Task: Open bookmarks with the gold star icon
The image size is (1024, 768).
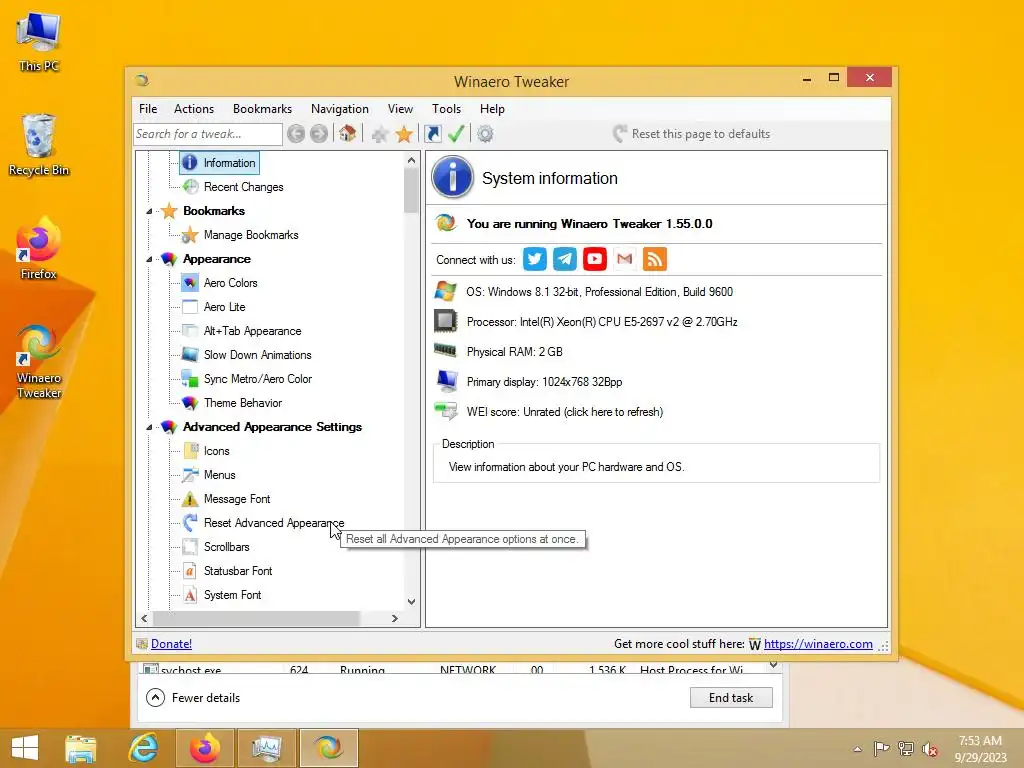Action: click(404, 134)
